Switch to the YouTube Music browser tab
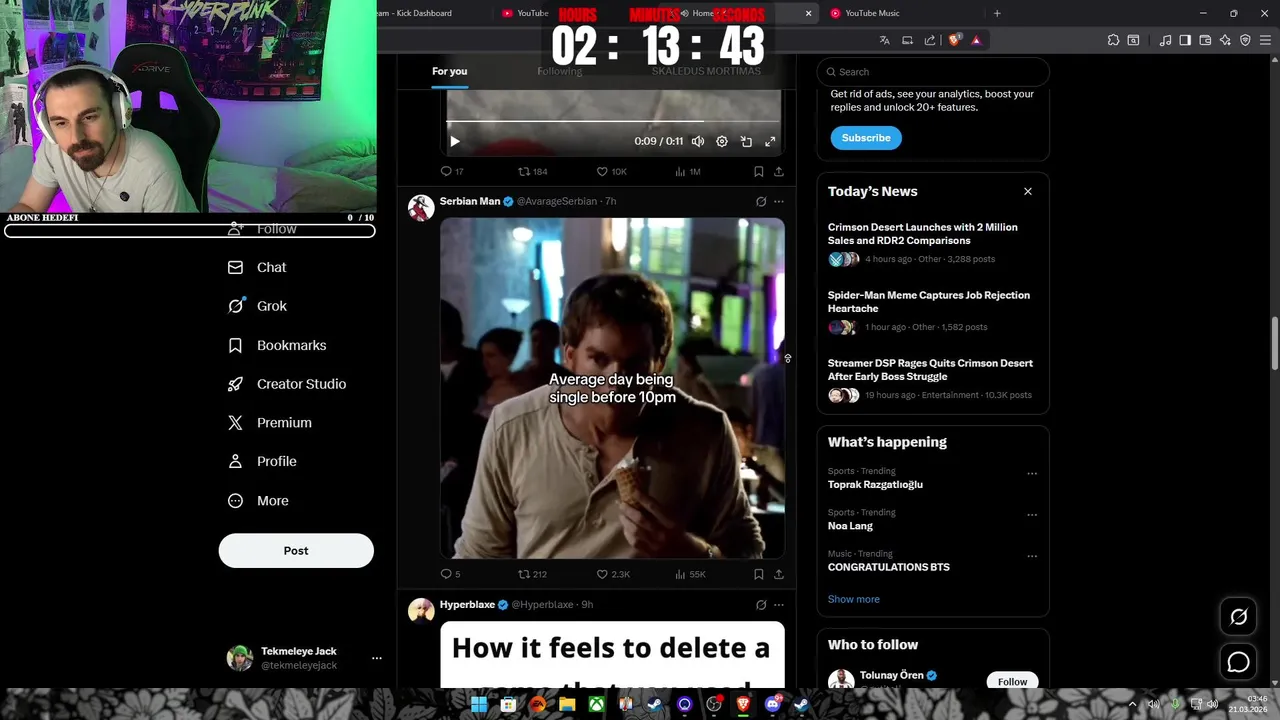Image resolution: width=1280 pixels, height=720 pixels. 872,13
